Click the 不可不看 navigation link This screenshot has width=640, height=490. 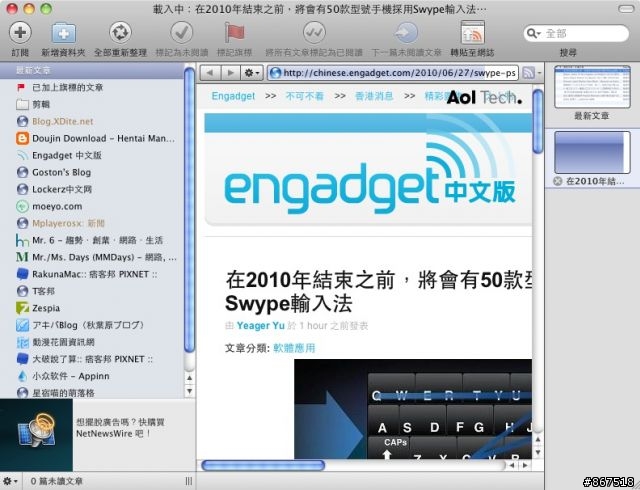304,96
